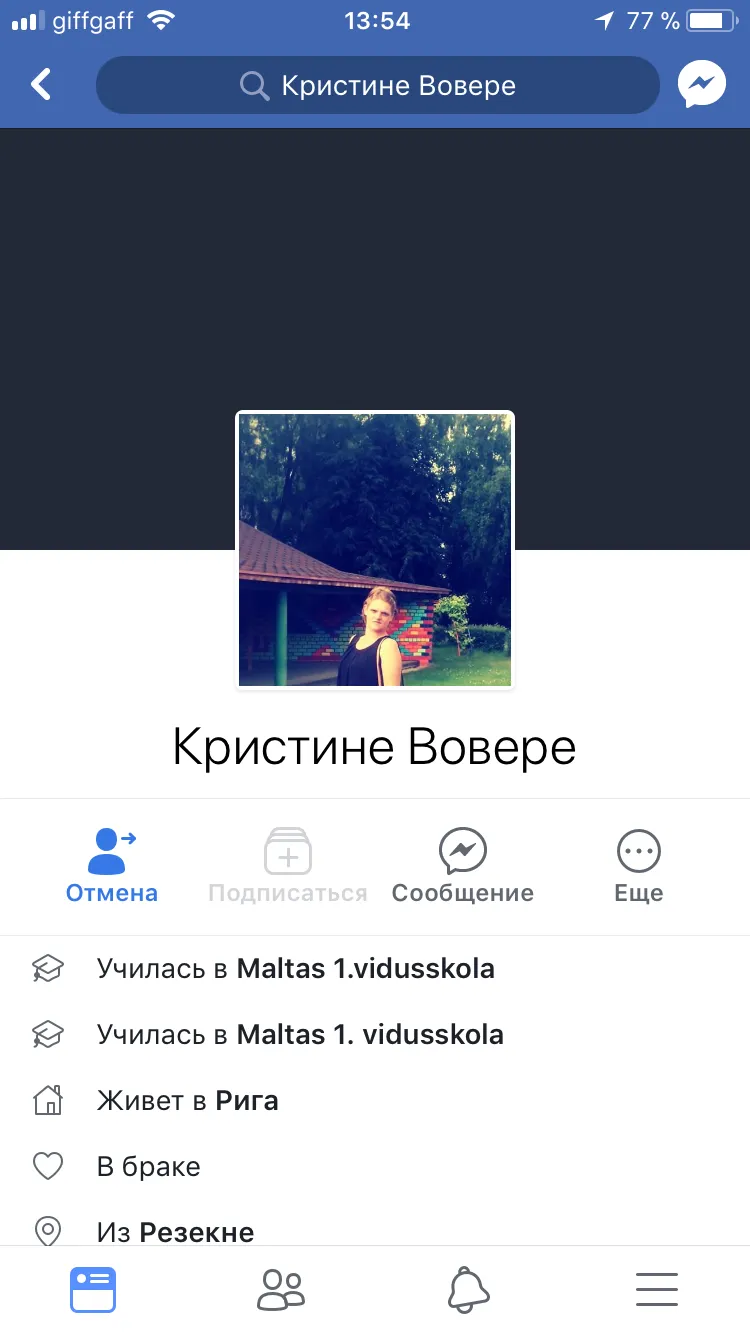Switch to the Friends tab
Screen dimensions: 750x1334
(x=281, y=1290)
